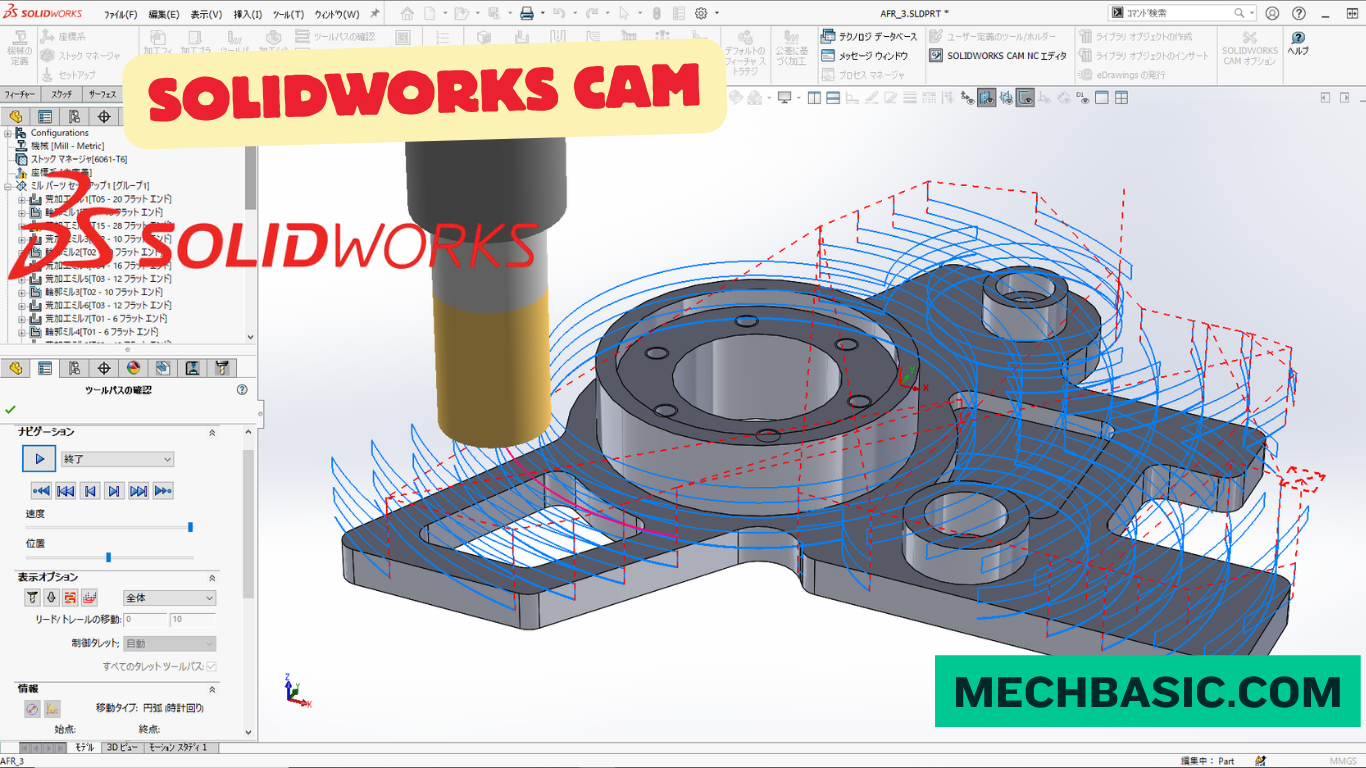The image size is (1366, 768).
Task: Jump to the toolpath end with the last navigation button
Action: pos(163,490)
